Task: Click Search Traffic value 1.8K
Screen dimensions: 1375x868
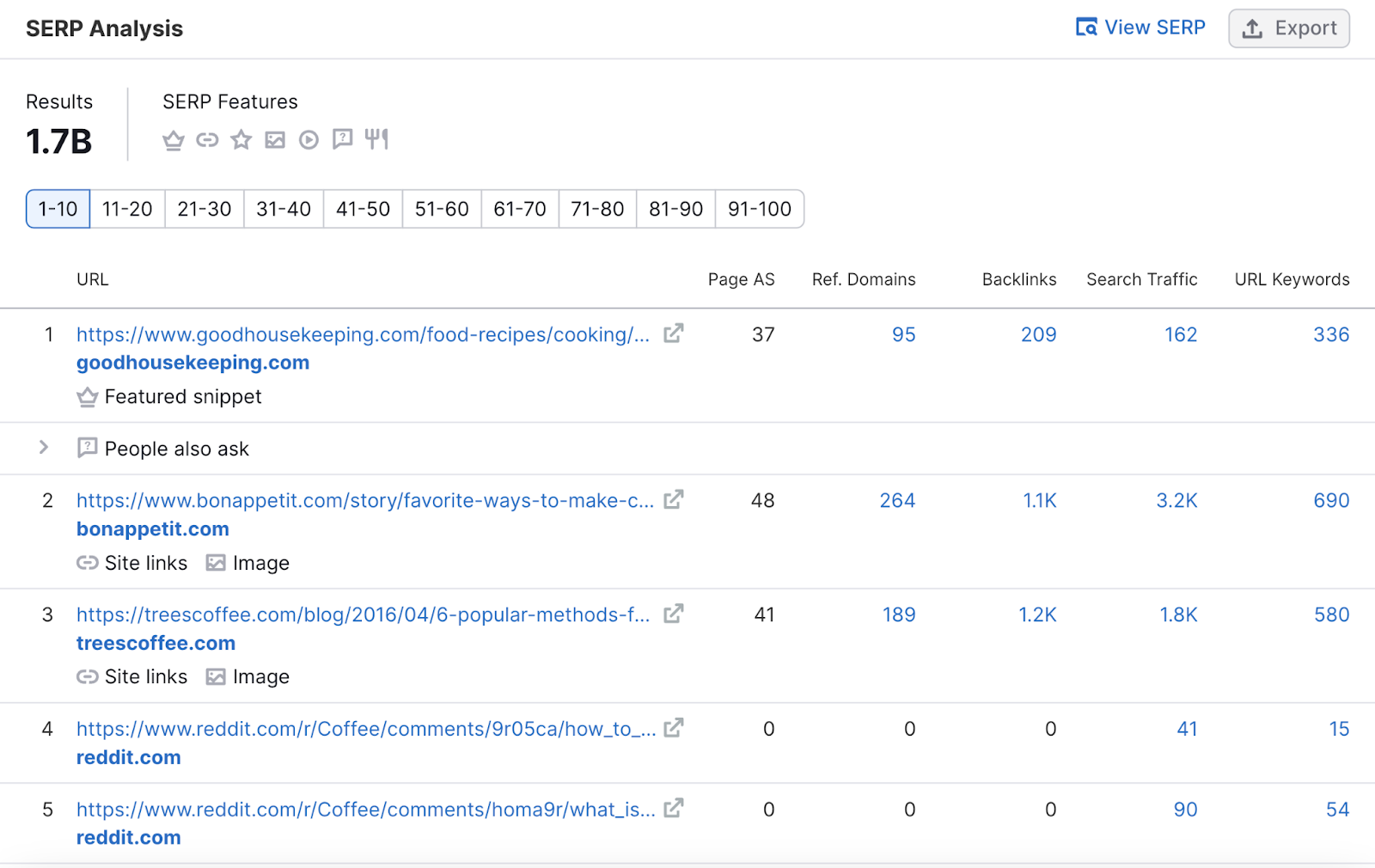Action: [1178, 614]
